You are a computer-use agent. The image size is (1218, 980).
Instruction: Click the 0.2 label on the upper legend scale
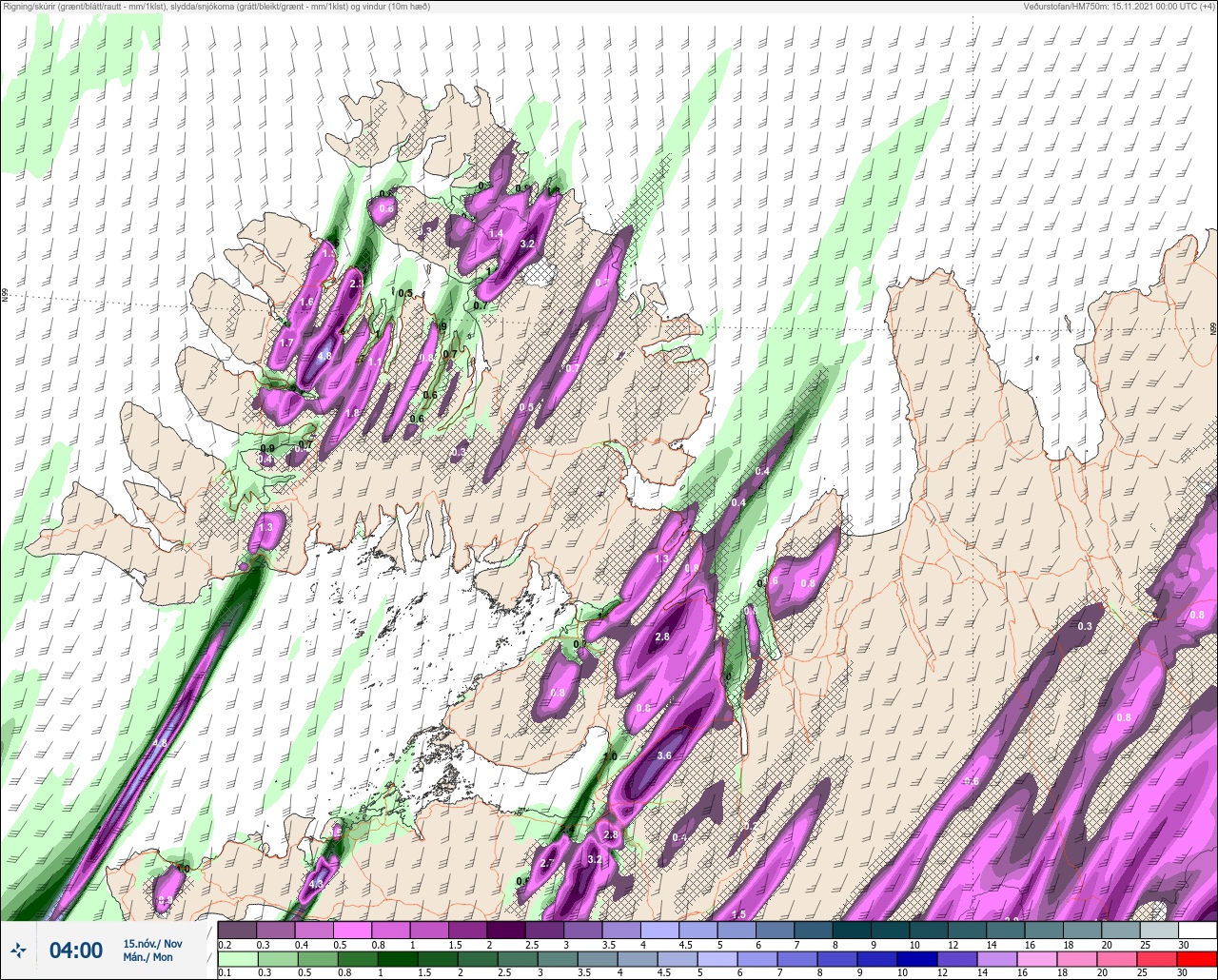point(225,945)
